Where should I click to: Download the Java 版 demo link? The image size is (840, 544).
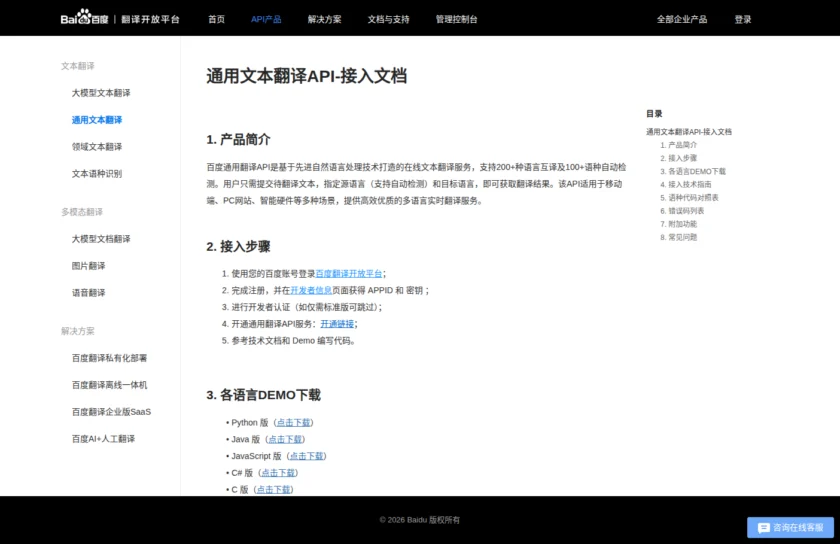point(285,439)
